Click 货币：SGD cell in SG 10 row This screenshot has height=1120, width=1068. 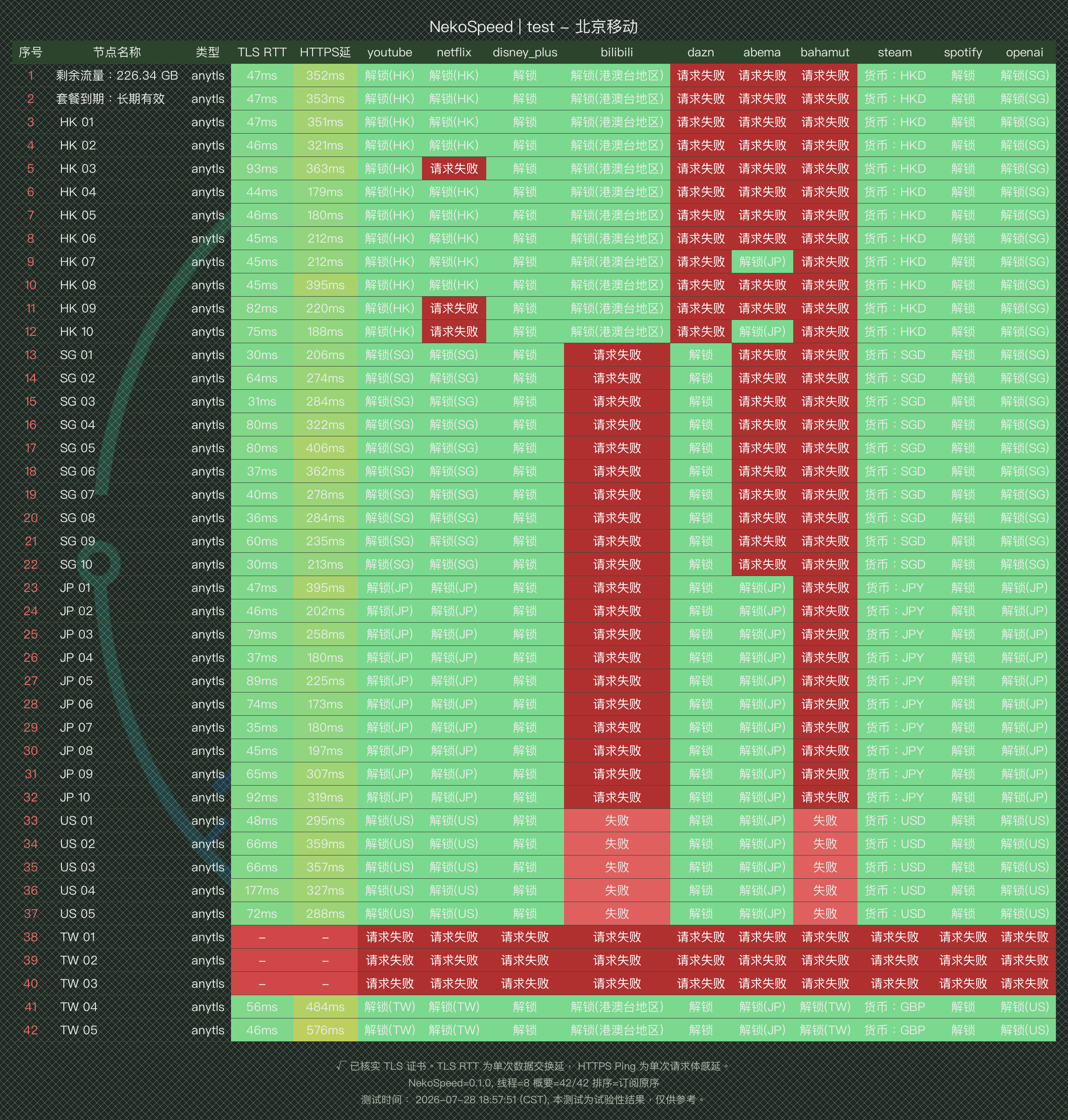click(x=894, y=564)
